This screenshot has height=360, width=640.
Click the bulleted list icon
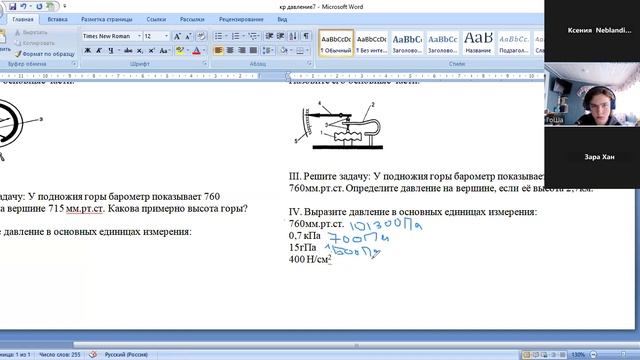(x=218, y=36)
